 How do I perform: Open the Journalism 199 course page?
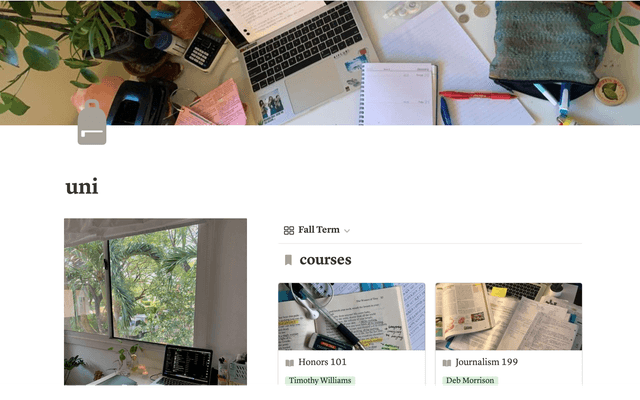(487, 362)
